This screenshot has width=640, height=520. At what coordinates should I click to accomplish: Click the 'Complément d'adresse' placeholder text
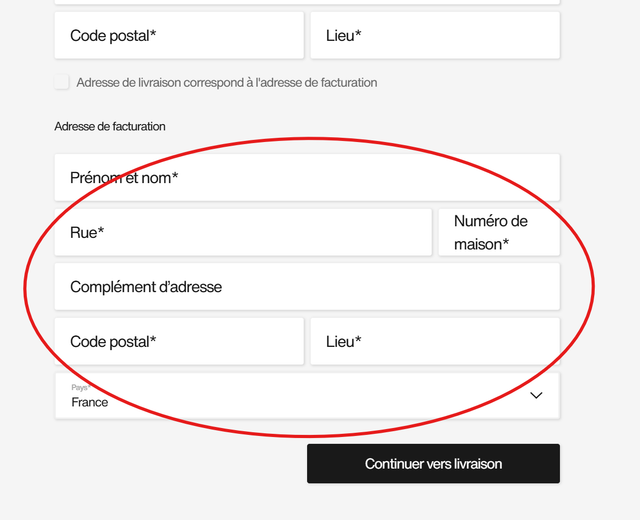pos(146,287)
